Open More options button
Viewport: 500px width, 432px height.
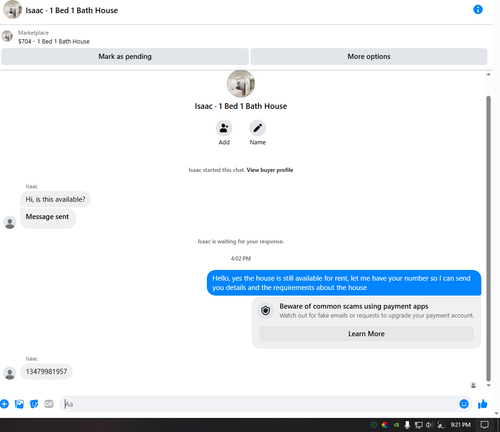[x=369, y=56]
